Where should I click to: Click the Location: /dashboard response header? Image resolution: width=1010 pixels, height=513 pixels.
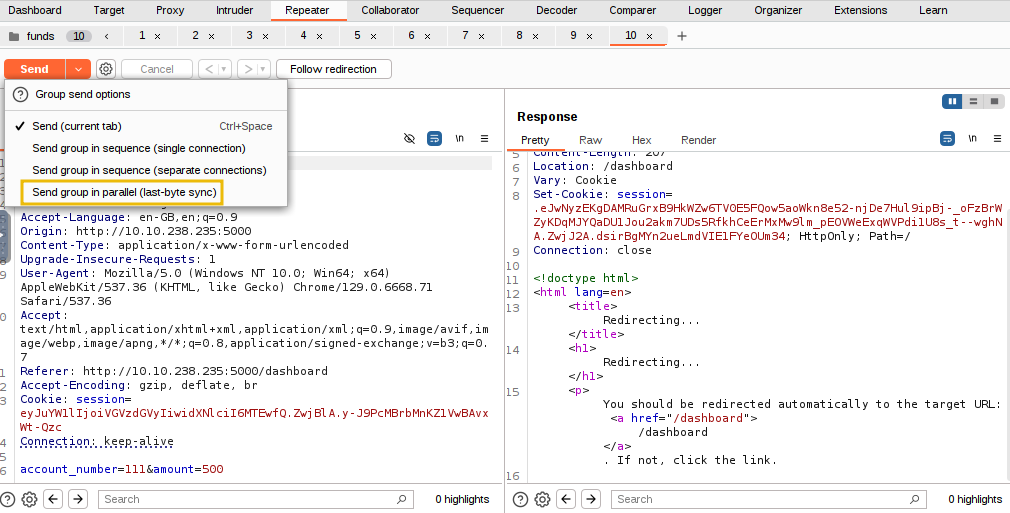603,166
